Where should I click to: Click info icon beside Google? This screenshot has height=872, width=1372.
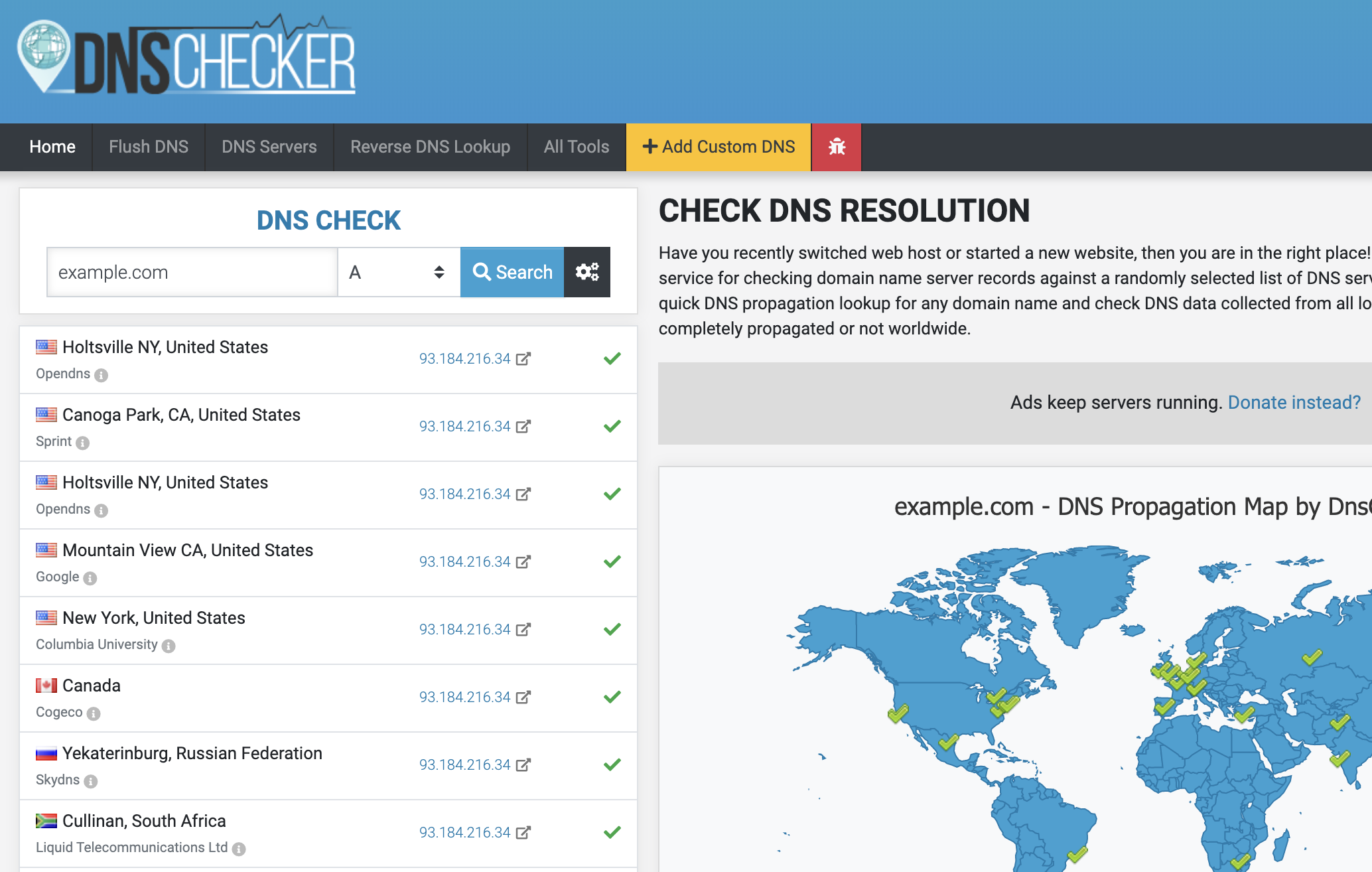click(90, 578)
